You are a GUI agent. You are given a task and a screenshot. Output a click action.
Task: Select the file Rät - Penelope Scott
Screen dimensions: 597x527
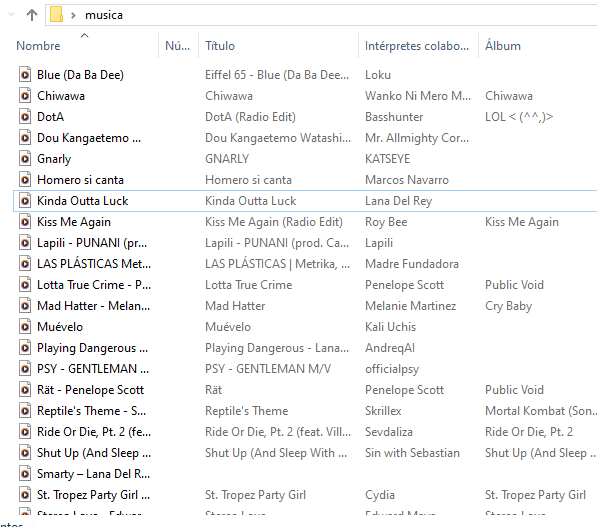(x=90, y=390)
